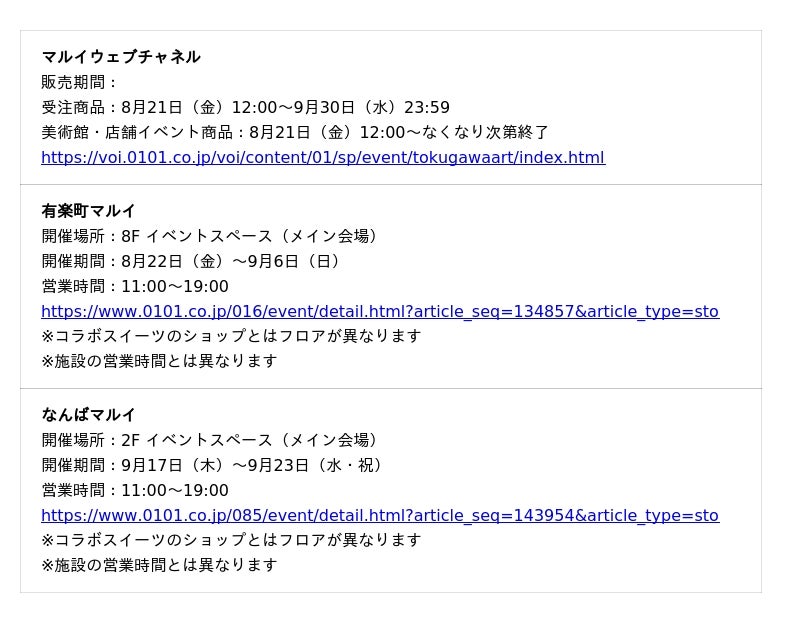
Task: Open the 016 event detail link for 有楽町マルイ
Action: tap(380, 311)
